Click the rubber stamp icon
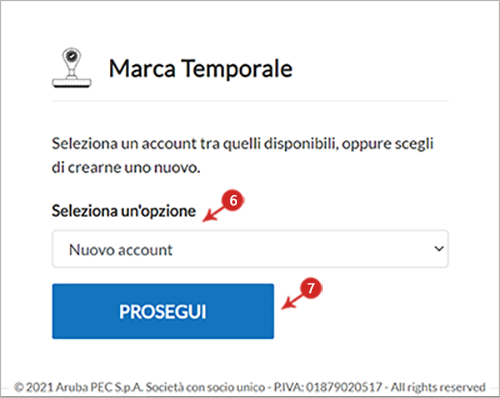The width and height of the screenshot is (500, 398). [72, 68]
